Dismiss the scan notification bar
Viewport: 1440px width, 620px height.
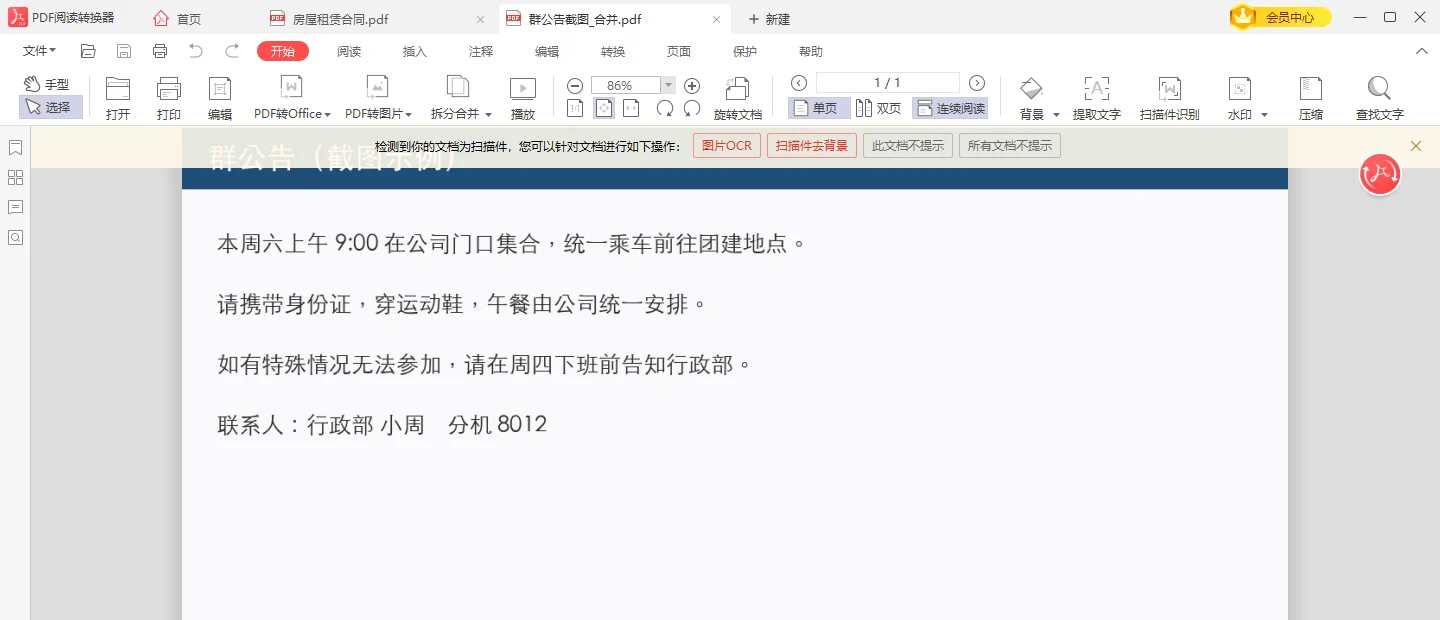click(1416, 146)
